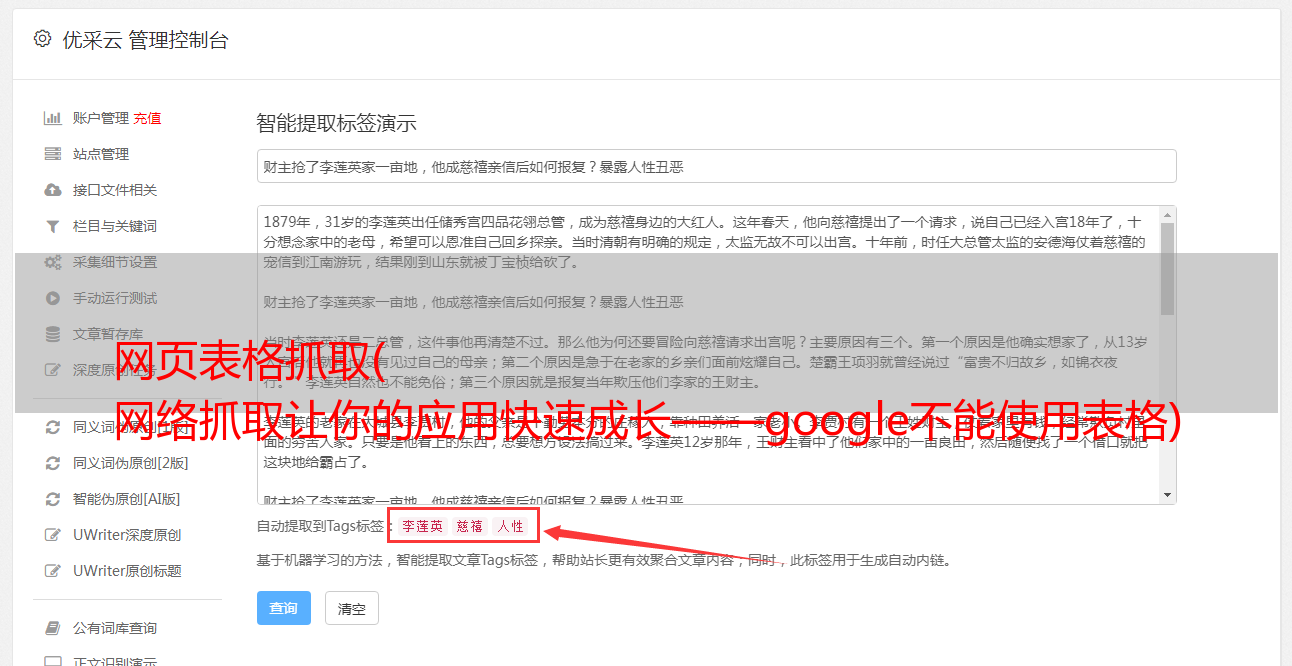Viewport: 1292px width, 666px height.
Task: Open 账户管理 in the sidebar
Action: (x=100, y=118)
